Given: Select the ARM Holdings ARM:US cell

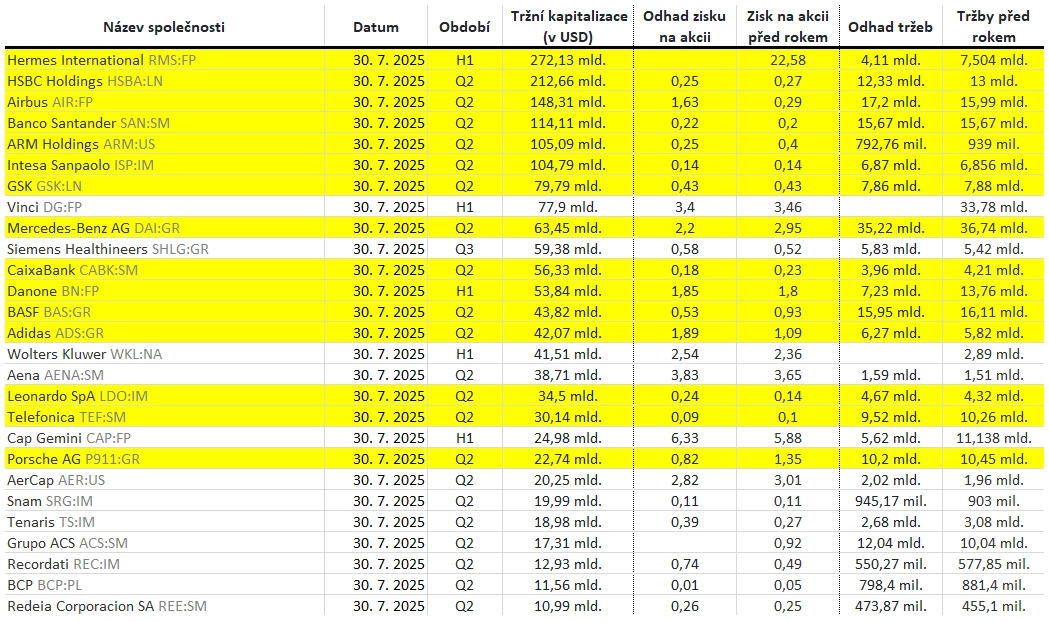Looking at the screenshot, I should point(165,144).
